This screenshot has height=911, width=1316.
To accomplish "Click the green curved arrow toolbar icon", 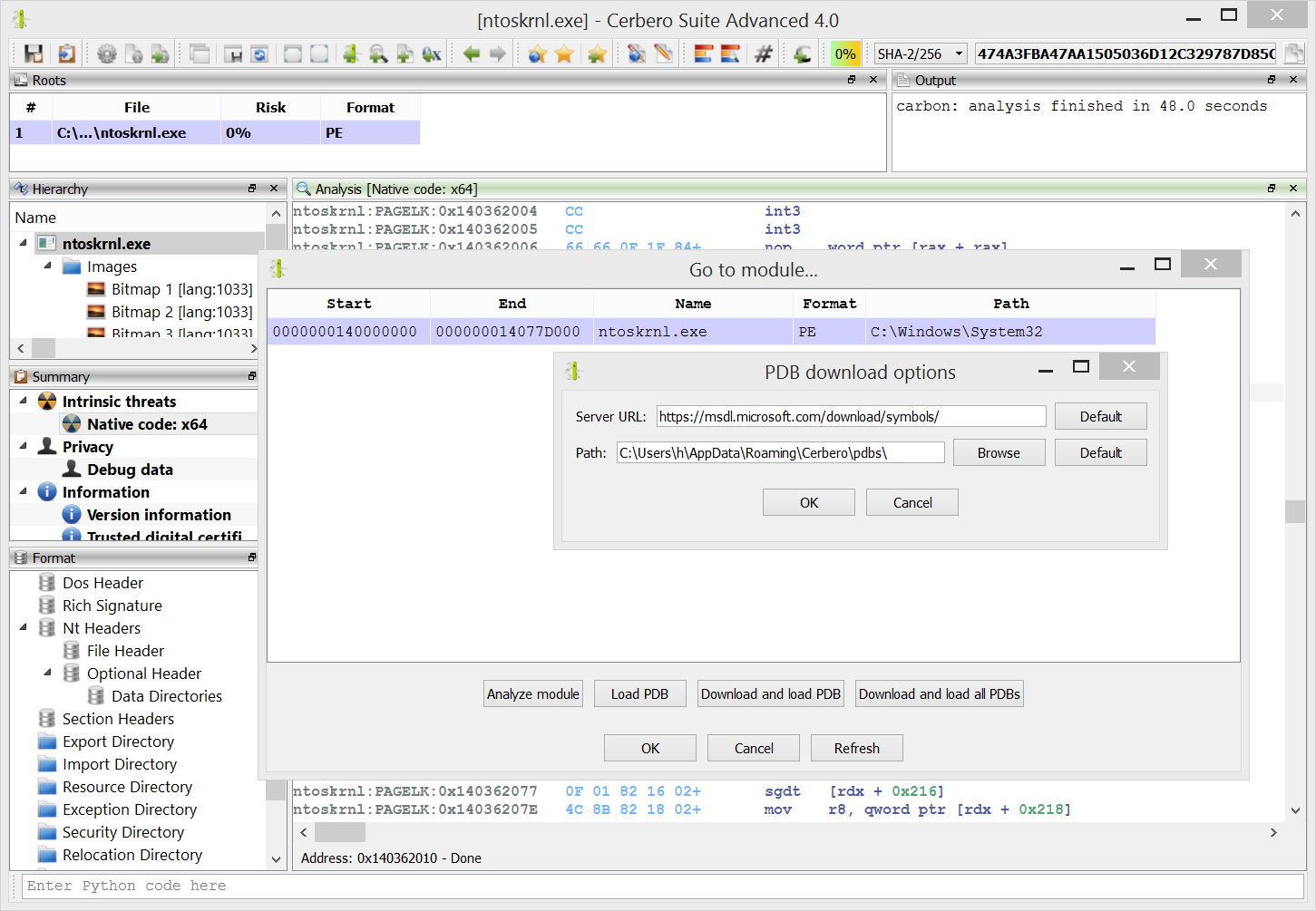I will pyautogui.click(x=803, y=53).
